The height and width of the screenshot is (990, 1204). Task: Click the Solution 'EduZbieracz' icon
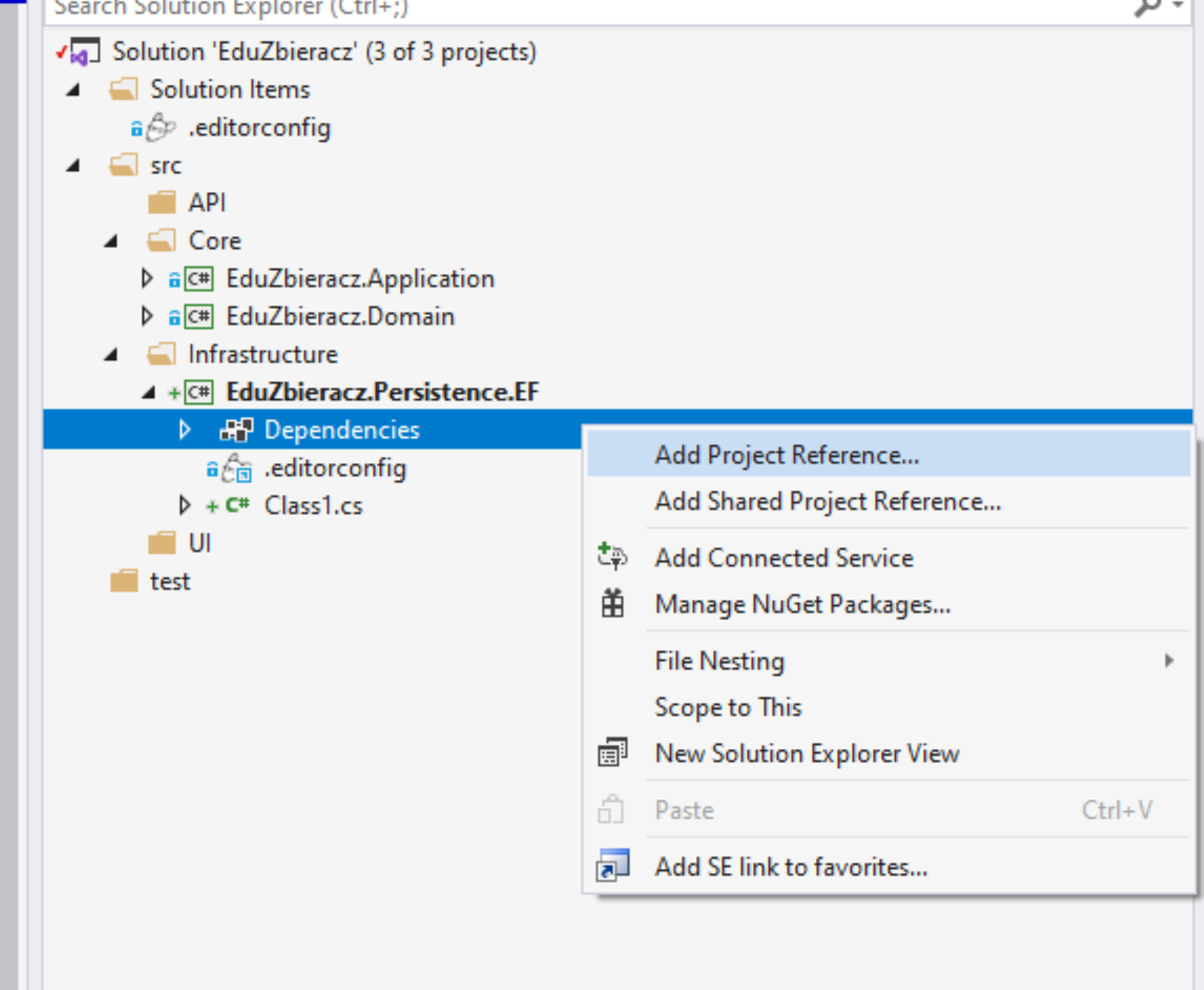click(84, 52)
